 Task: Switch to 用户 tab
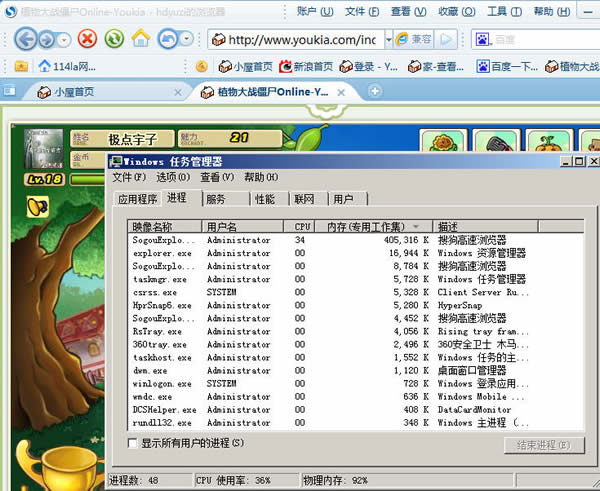[x=347, y=199]
